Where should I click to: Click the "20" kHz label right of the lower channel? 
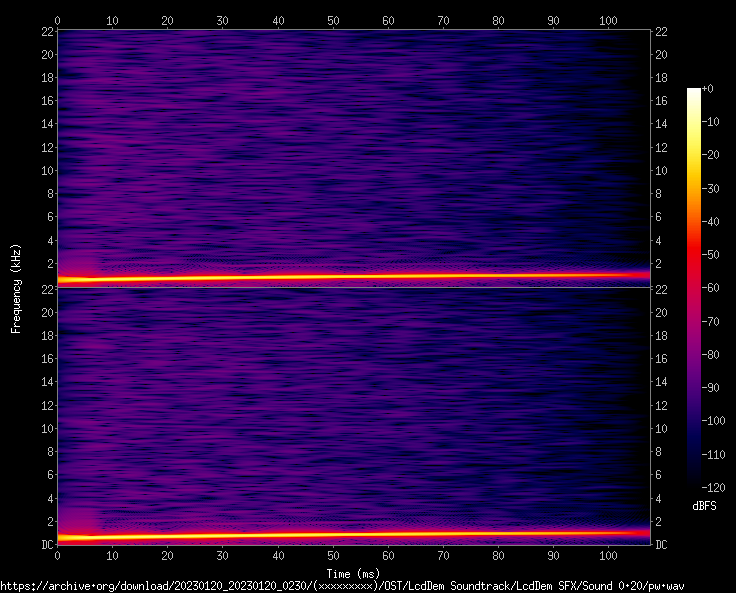[660, 313]
